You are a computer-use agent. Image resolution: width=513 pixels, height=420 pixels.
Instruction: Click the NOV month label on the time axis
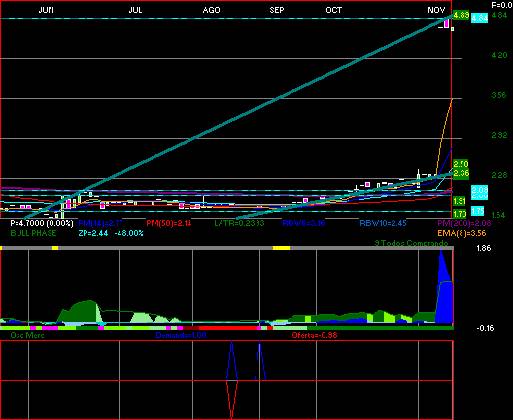pos(436,10)
